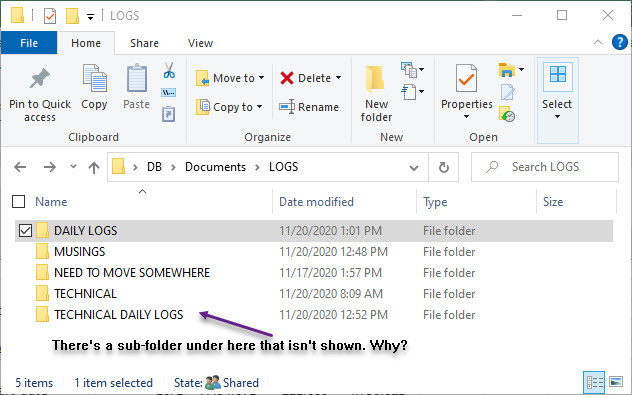The width and height of the screenshot is (632, 395).
Task: Click the State: Shared status text
Action: tap(216, 383)
